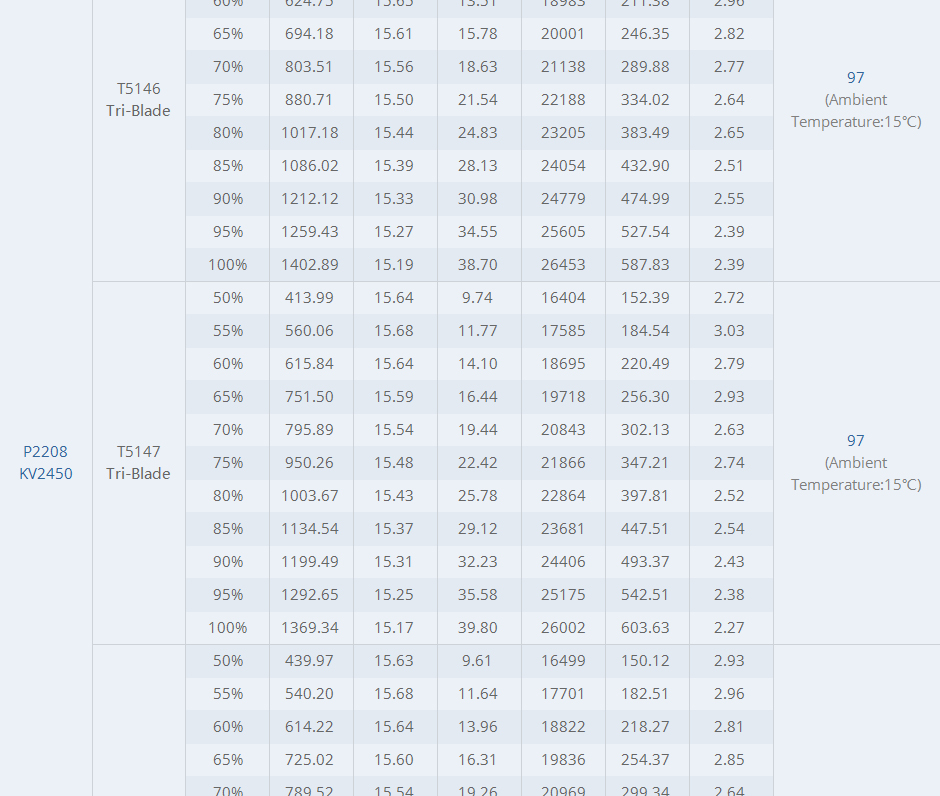The width and height of the screenshot is (940, 796).
Task: Click the 1369.34 thrust value
Action: click(x=310, y=627)
